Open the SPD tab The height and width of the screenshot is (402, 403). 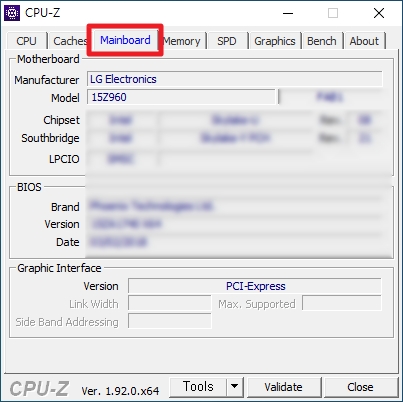227,41
